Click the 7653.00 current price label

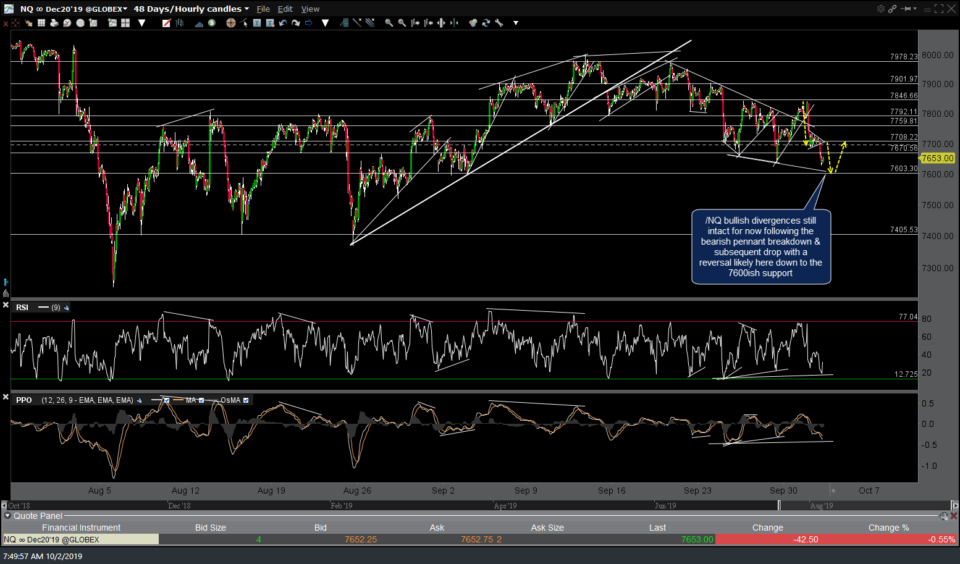click(937, 158)
